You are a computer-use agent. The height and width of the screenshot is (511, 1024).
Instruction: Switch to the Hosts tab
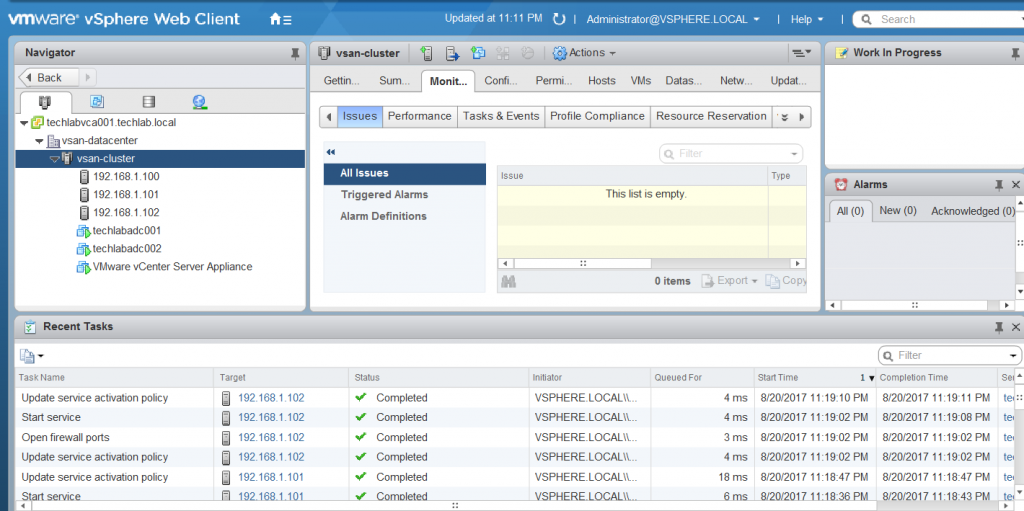601,81
